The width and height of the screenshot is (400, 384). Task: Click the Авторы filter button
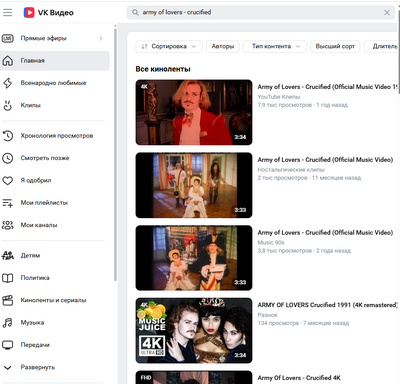pyautogui.click(x=223, y=46)
